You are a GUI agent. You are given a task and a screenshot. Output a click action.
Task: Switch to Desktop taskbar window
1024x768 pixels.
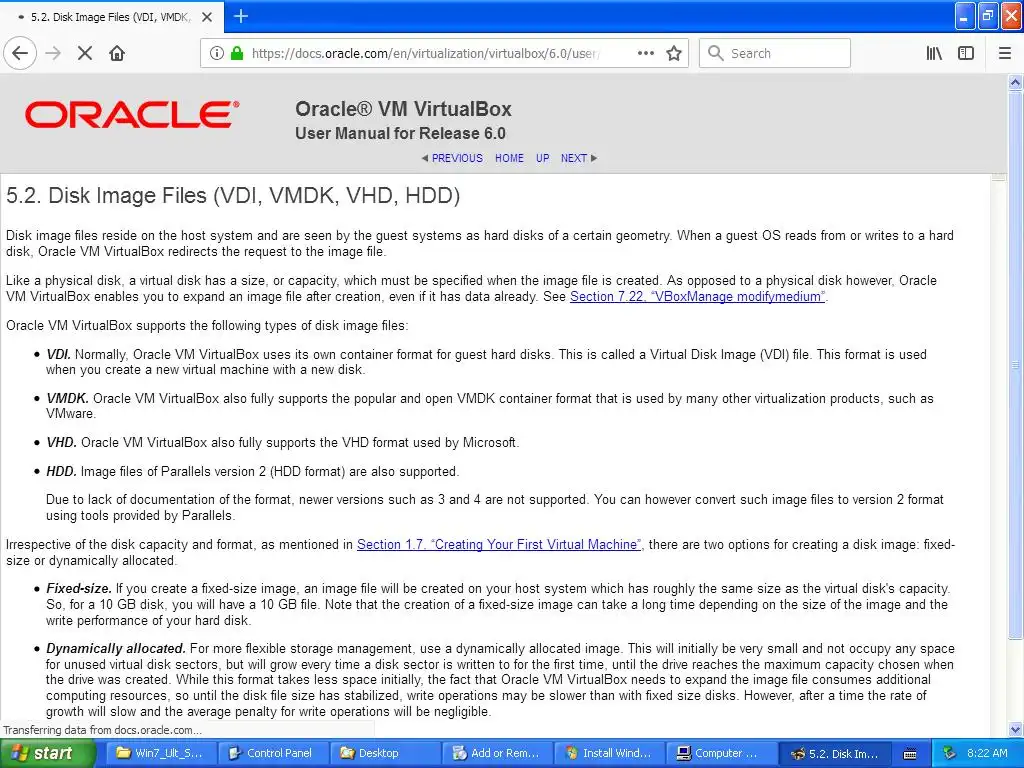coord(385,754)
